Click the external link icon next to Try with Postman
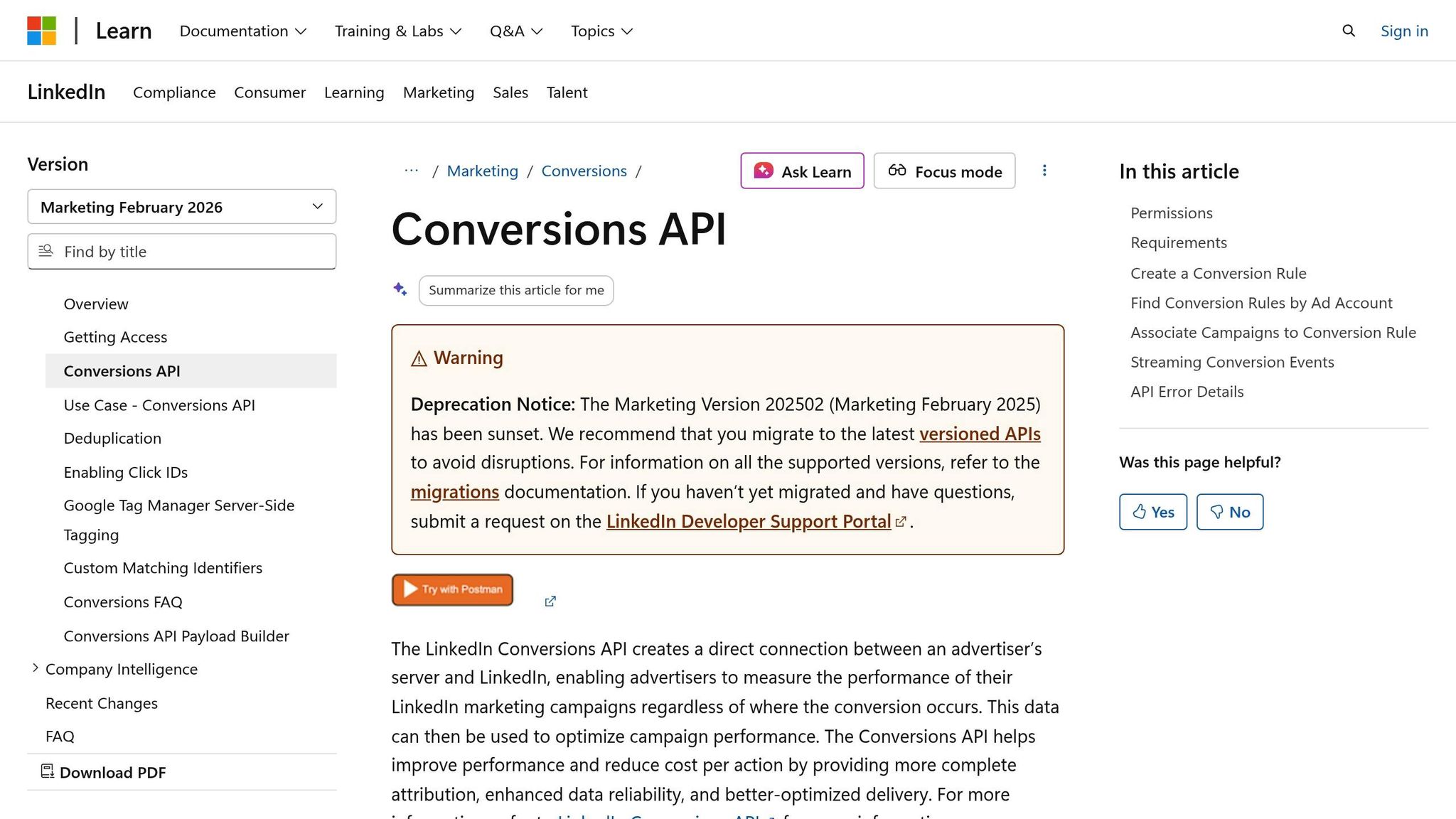Viewport: 1456px width, 819px height. (550, 601)
